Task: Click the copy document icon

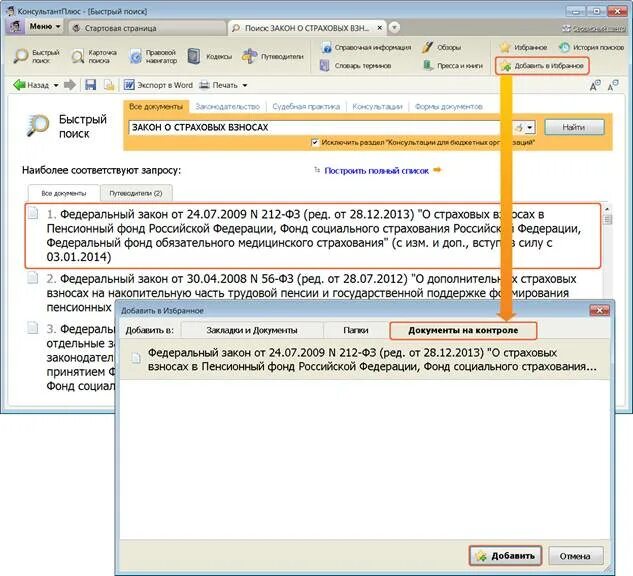Action: pyautogui.click(x=109, y=85)
